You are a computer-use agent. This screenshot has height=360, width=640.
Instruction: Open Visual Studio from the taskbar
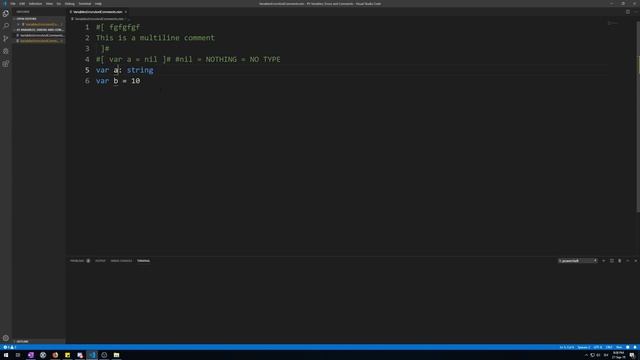[x=31, y=355]
